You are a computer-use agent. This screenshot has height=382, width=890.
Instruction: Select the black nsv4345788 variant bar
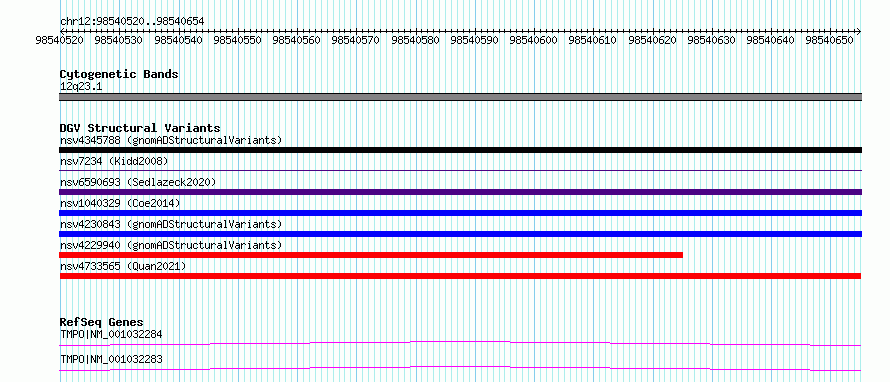460,150
